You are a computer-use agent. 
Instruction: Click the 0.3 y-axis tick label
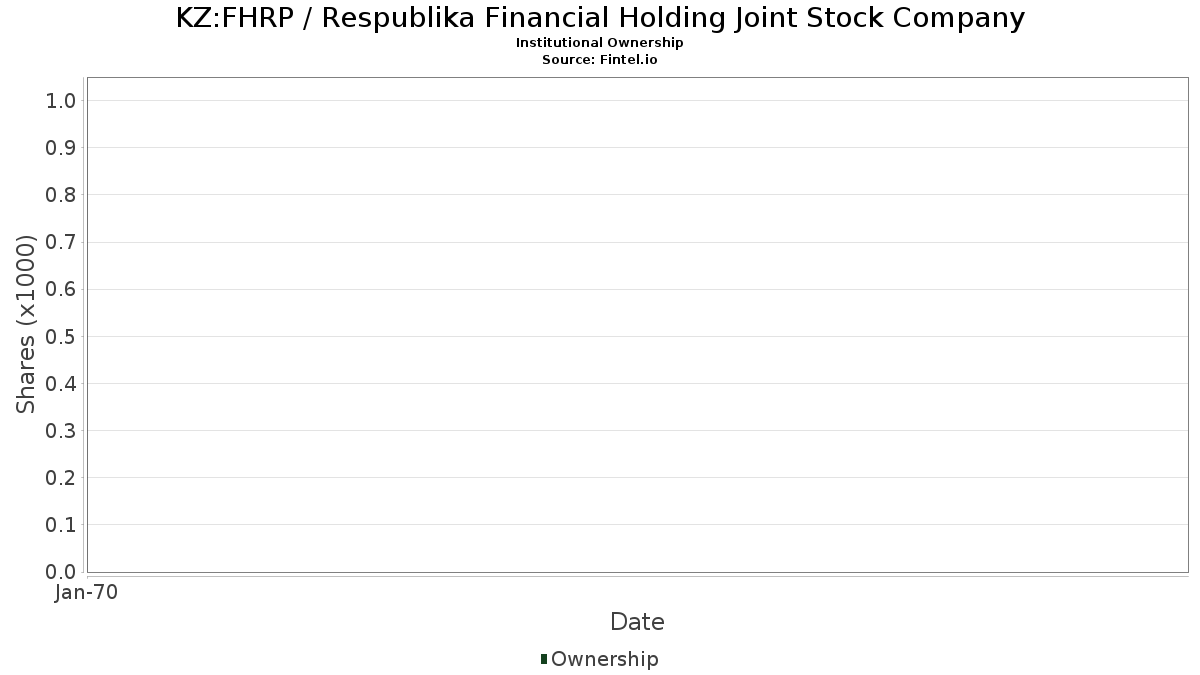pos(61,431)
